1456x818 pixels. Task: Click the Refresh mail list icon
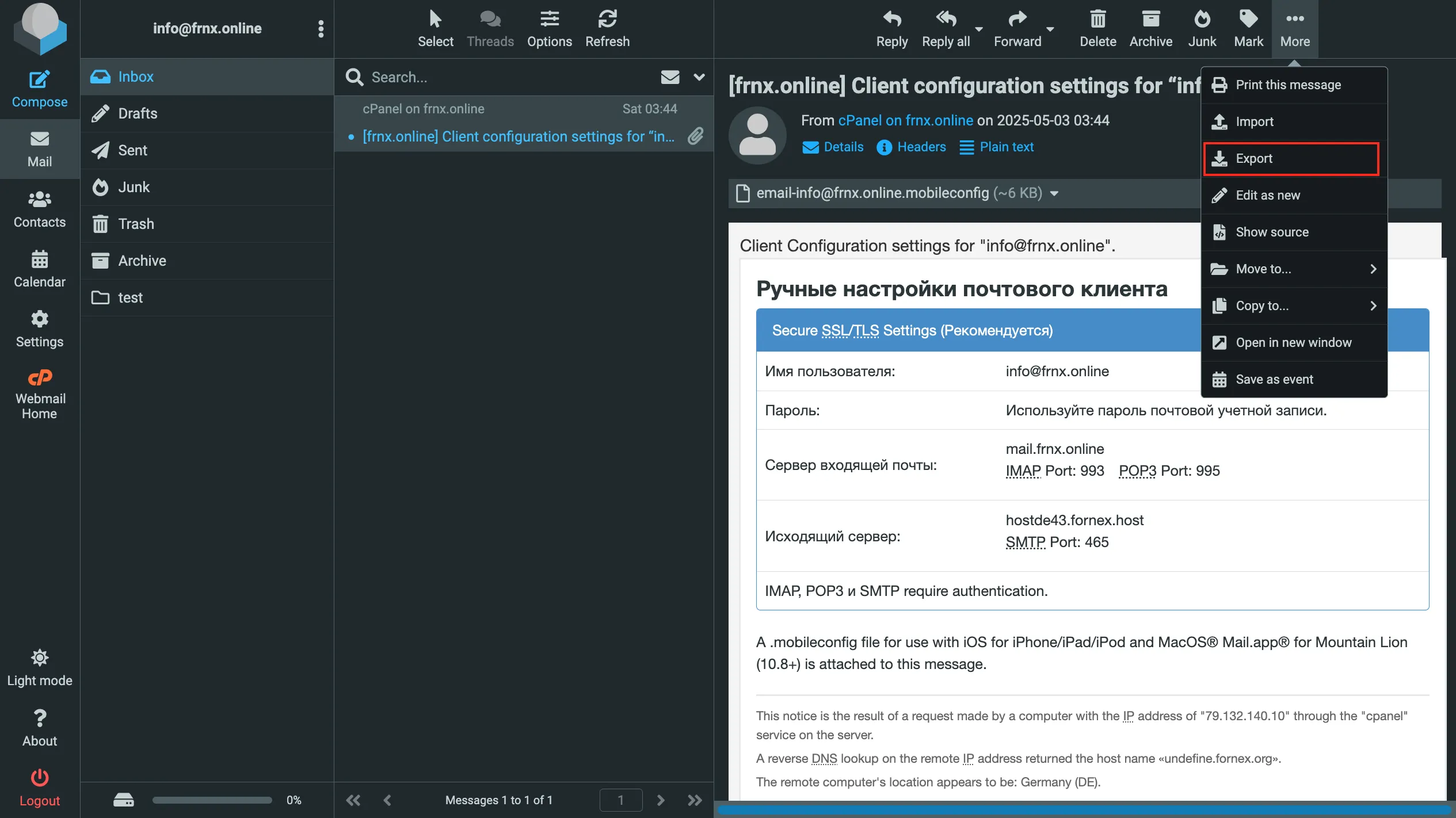point(607,20)
